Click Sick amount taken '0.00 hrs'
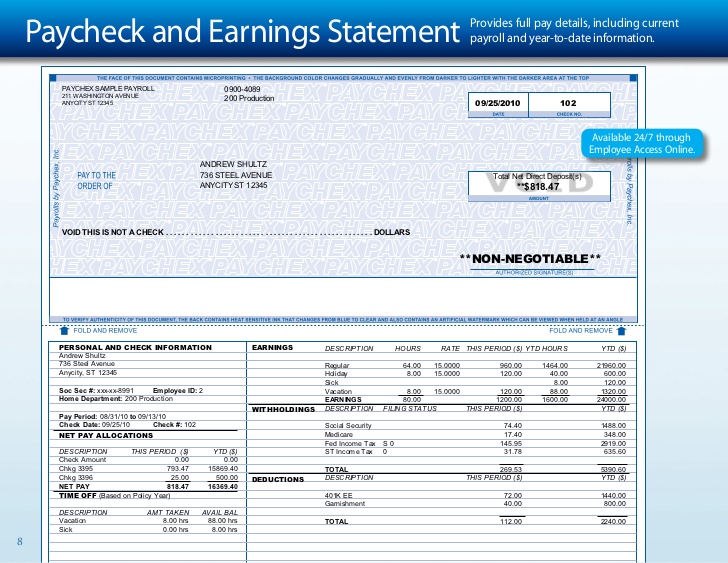This screenshot has height=563, width=728. tap(176, 530)
